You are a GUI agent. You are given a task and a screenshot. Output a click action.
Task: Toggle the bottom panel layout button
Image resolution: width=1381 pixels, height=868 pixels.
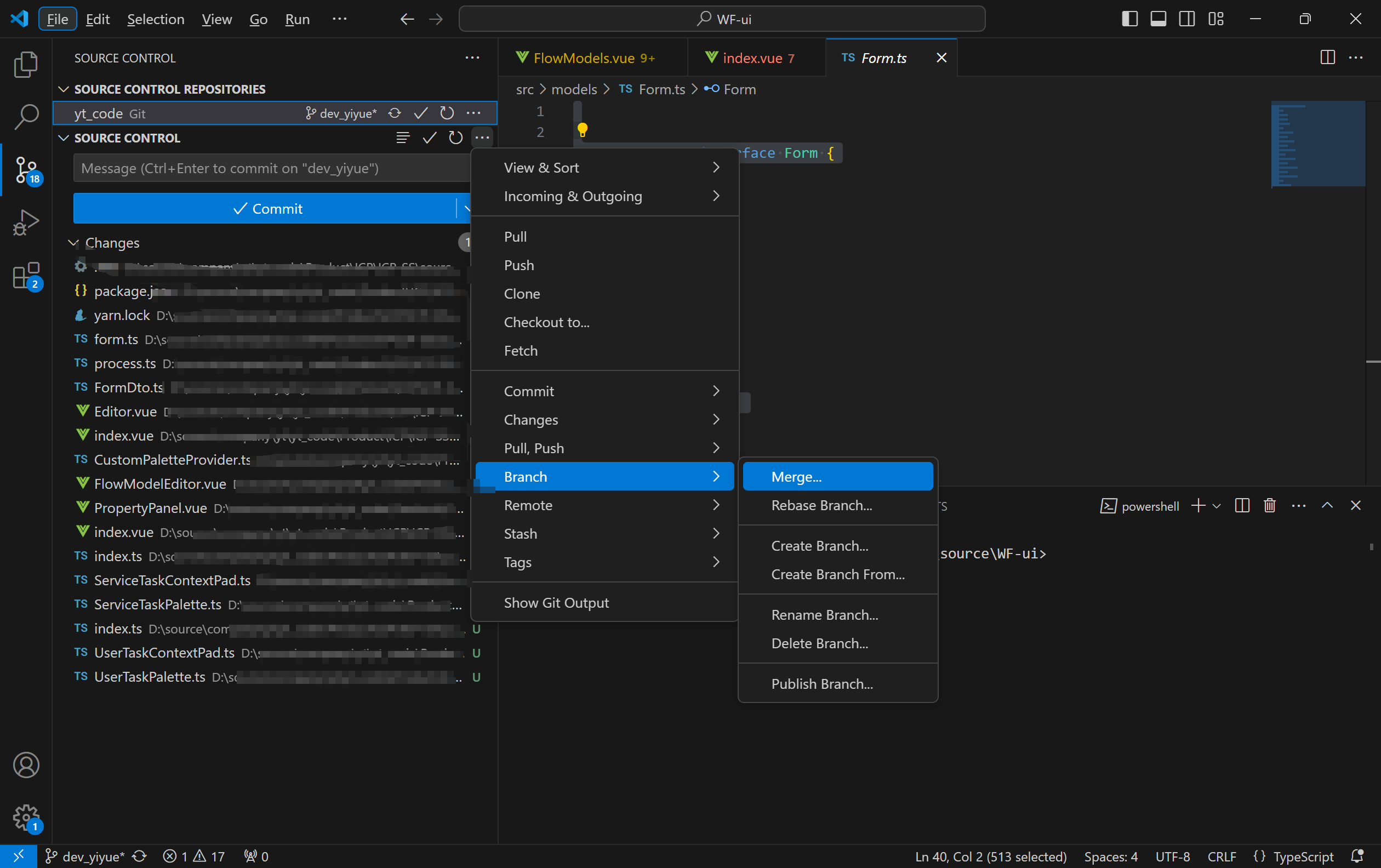1158,19
